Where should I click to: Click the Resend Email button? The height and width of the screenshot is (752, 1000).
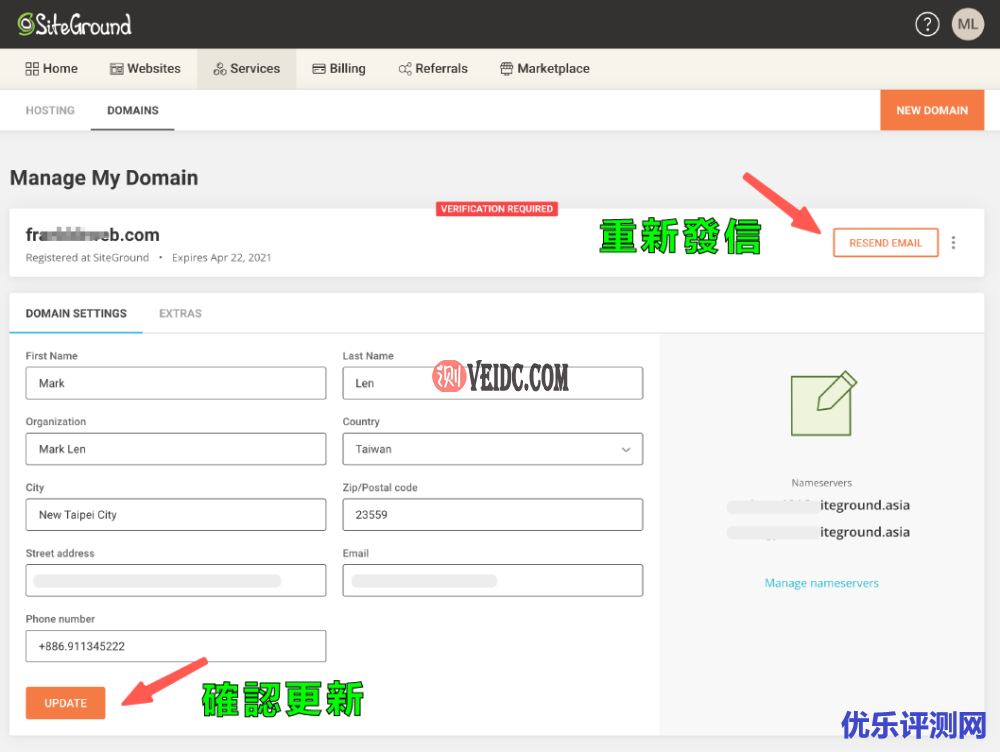(885, 242)
